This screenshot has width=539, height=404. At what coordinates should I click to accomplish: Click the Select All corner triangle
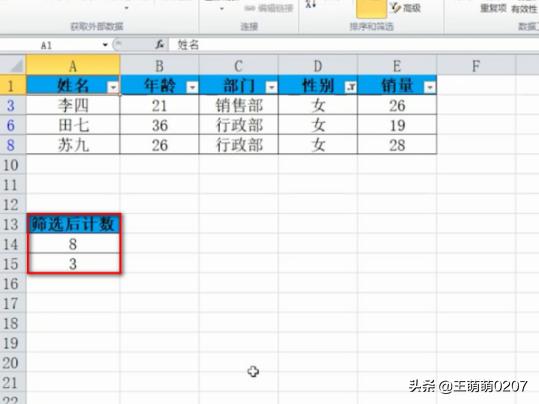coord(13,65)
